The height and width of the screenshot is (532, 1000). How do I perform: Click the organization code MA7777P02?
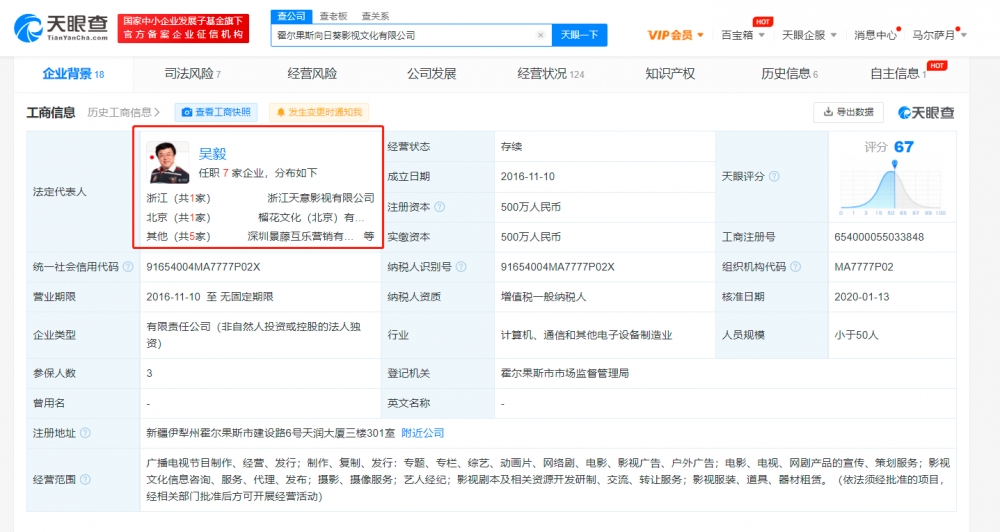pyautogui.click(x=864, y=267)
